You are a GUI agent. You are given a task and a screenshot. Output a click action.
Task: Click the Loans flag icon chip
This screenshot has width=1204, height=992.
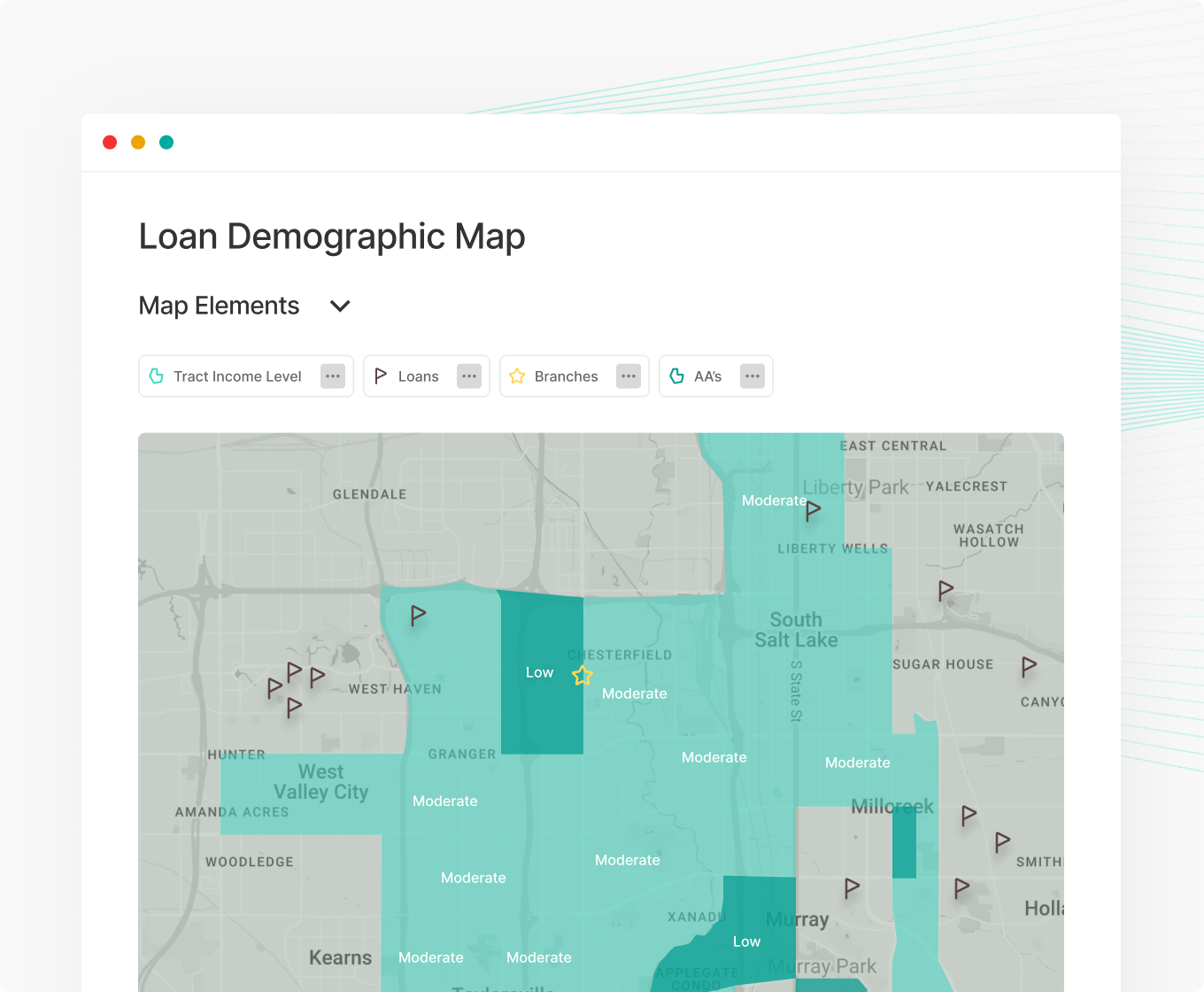(x=381, y=376)
